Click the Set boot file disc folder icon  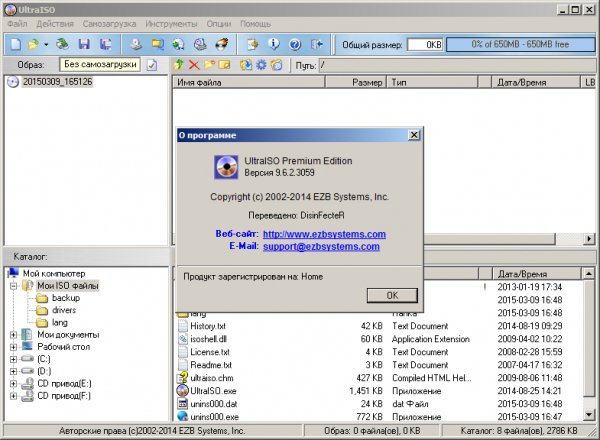pyautogui.click(x=277, y=65)
